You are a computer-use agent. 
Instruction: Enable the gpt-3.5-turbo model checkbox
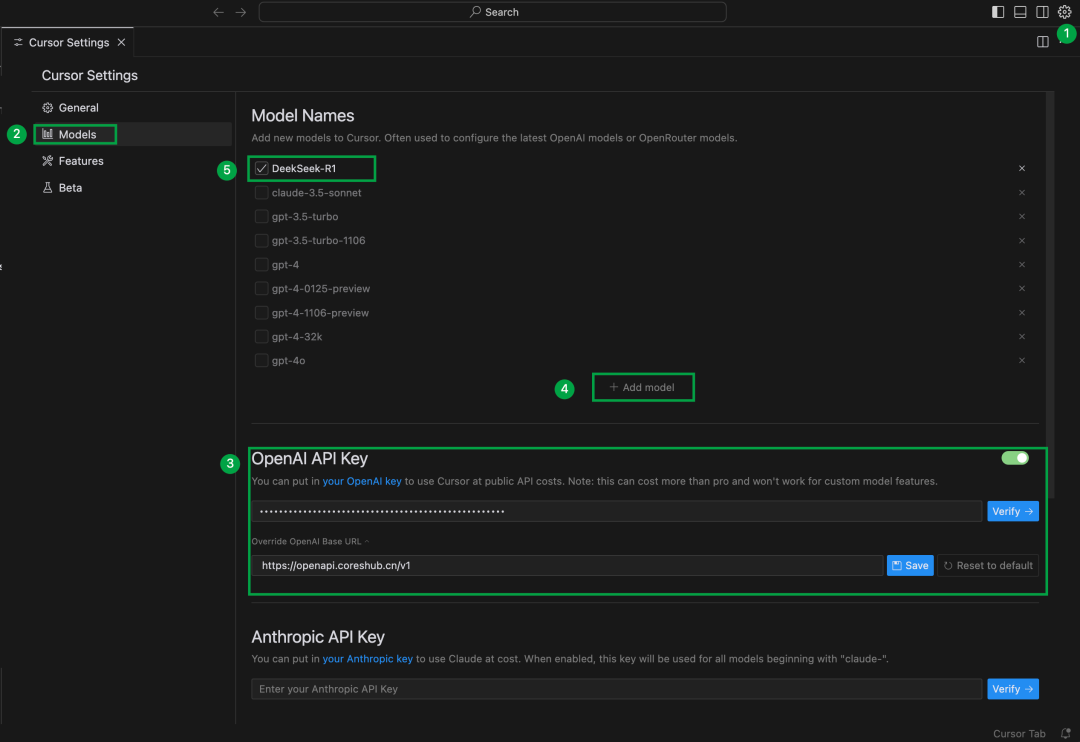pos(261,217)
